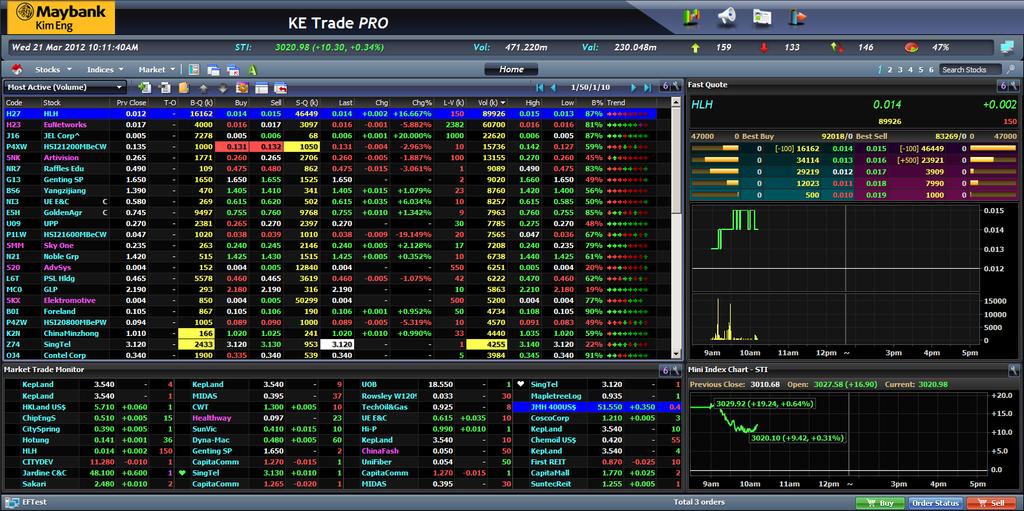Image resolution: width=1024 pixels, height=511 pixels.
Task: Expand the Indices menu
Action: coord(105,69)
